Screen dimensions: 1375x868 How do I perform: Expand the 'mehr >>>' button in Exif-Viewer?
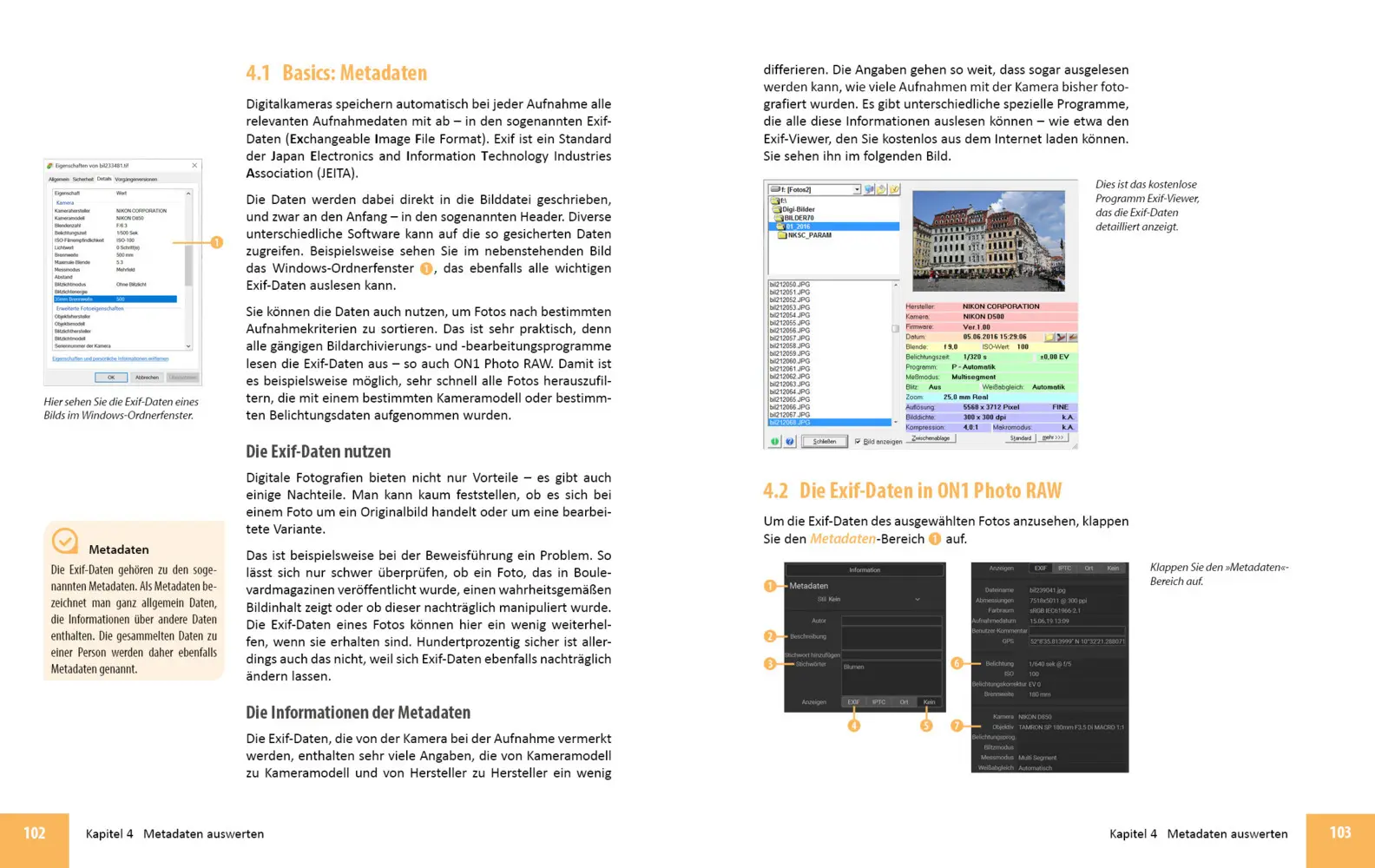tap(1053, 438)
